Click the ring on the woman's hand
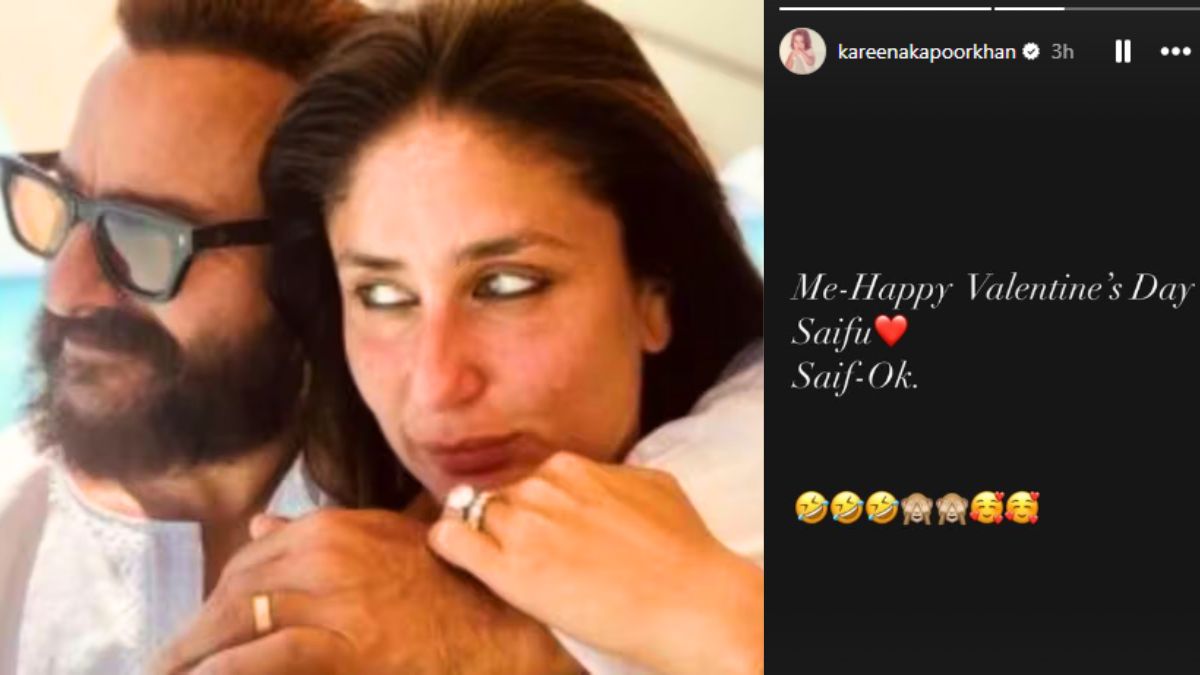Screen dimensions: 1200x675 471,505
